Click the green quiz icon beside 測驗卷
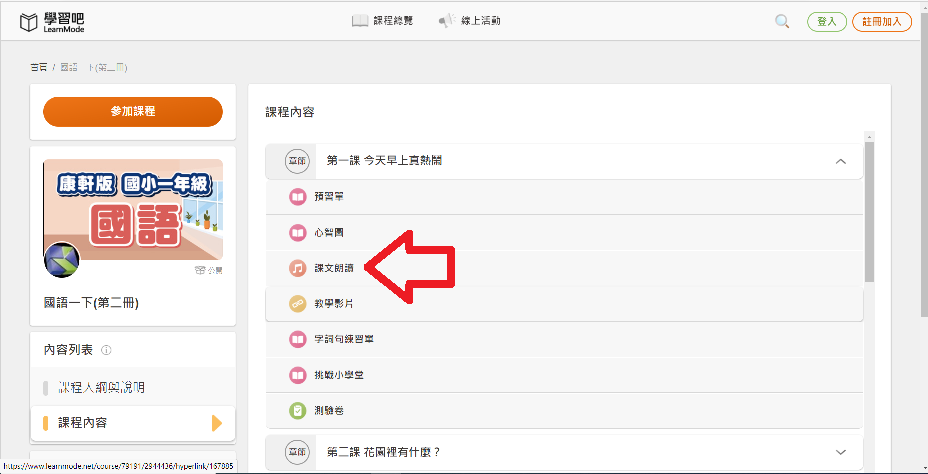Viewport: 928px width, 474px height. (x=297, y=410)
